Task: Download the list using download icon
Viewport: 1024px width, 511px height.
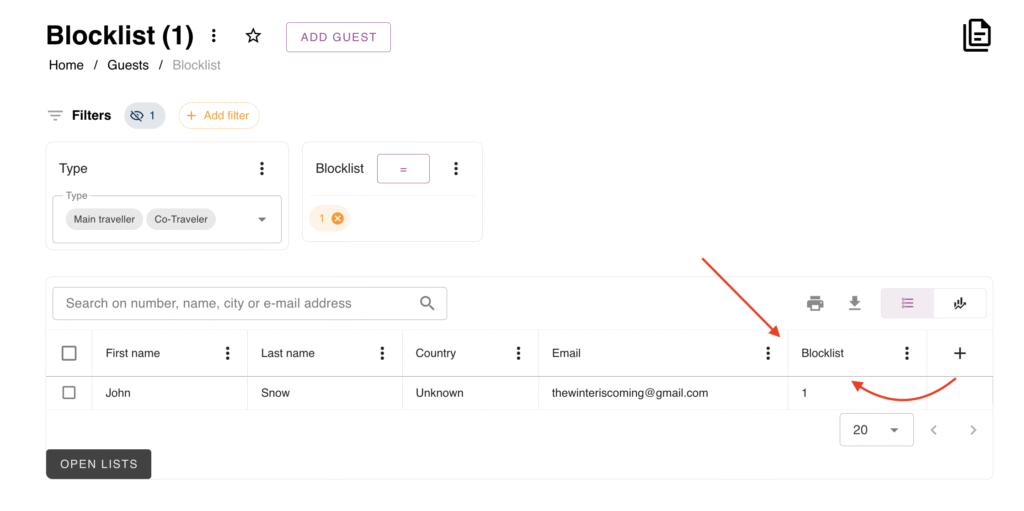Action: [x=854, y=303]
